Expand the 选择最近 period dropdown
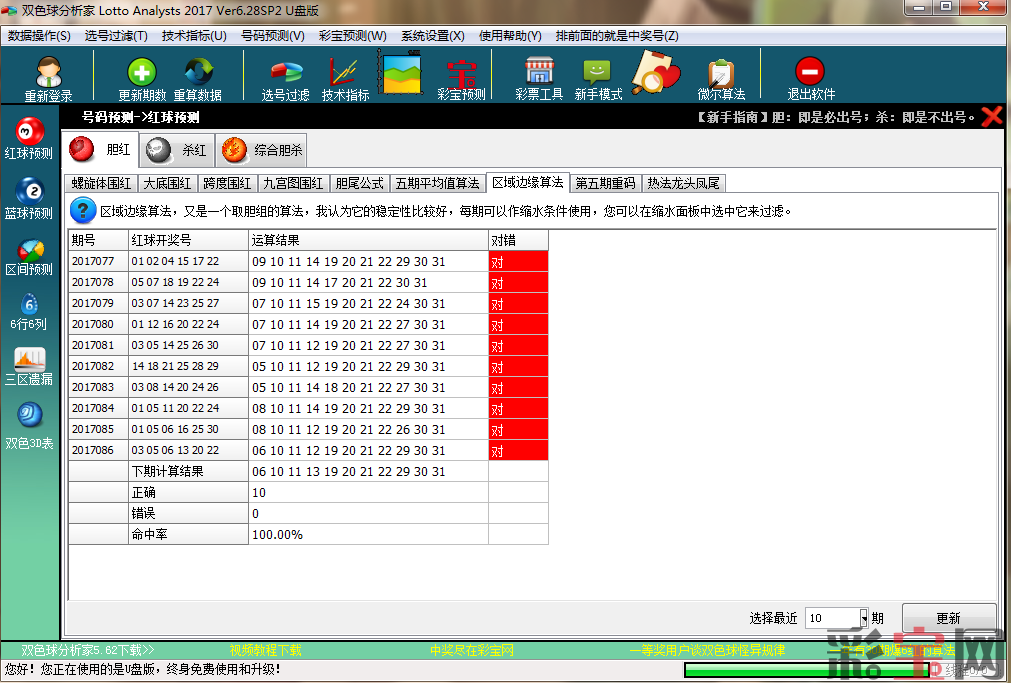Image resolution: width=1011 pixels, height=683 pixels. click(864, 618)
